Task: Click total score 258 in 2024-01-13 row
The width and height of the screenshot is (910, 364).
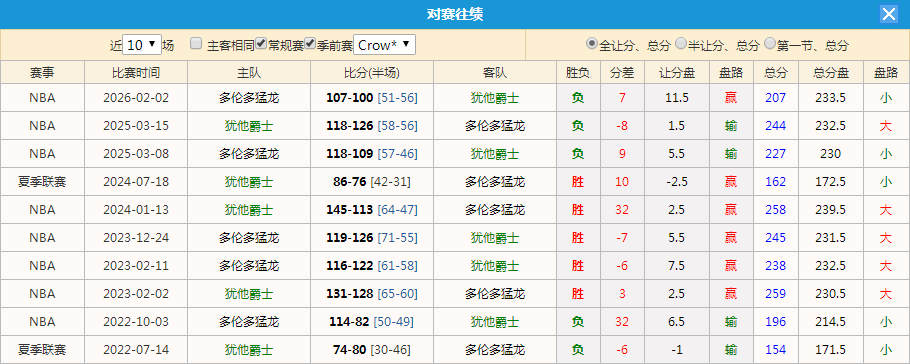Action: (775, 210)
